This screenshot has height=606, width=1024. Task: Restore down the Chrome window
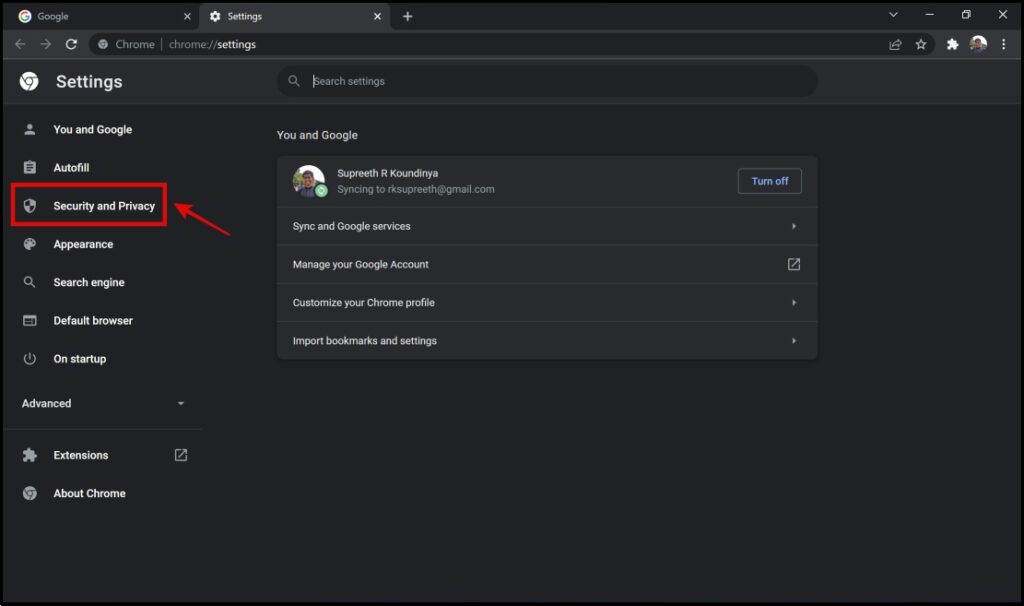coord(966,14)
